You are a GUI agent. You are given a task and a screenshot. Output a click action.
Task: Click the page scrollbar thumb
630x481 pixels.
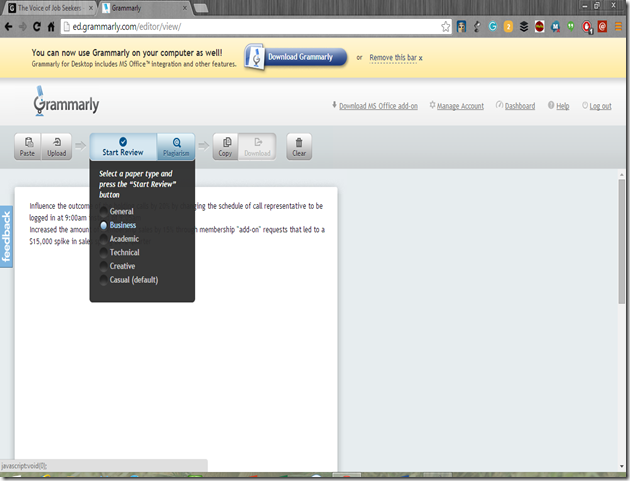click(622, 241)
